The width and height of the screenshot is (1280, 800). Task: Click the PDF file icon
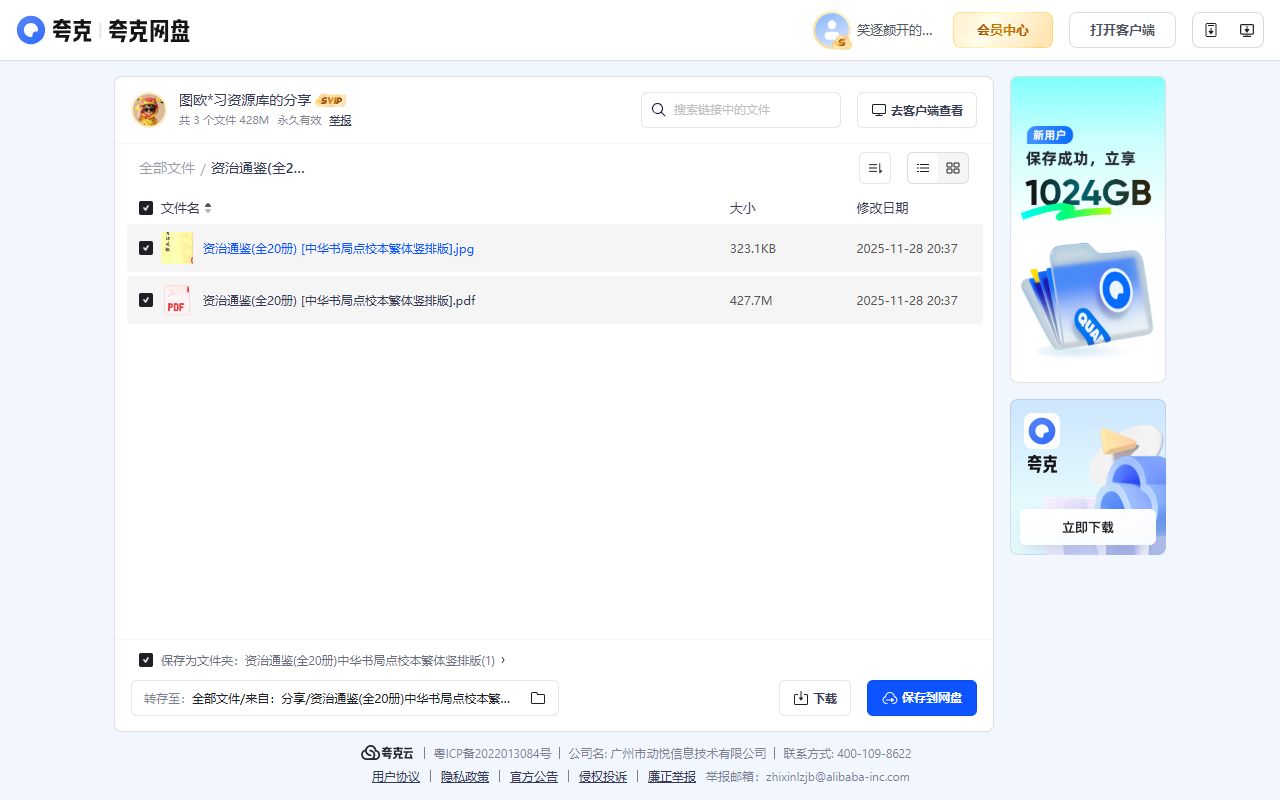pos(176,300)
